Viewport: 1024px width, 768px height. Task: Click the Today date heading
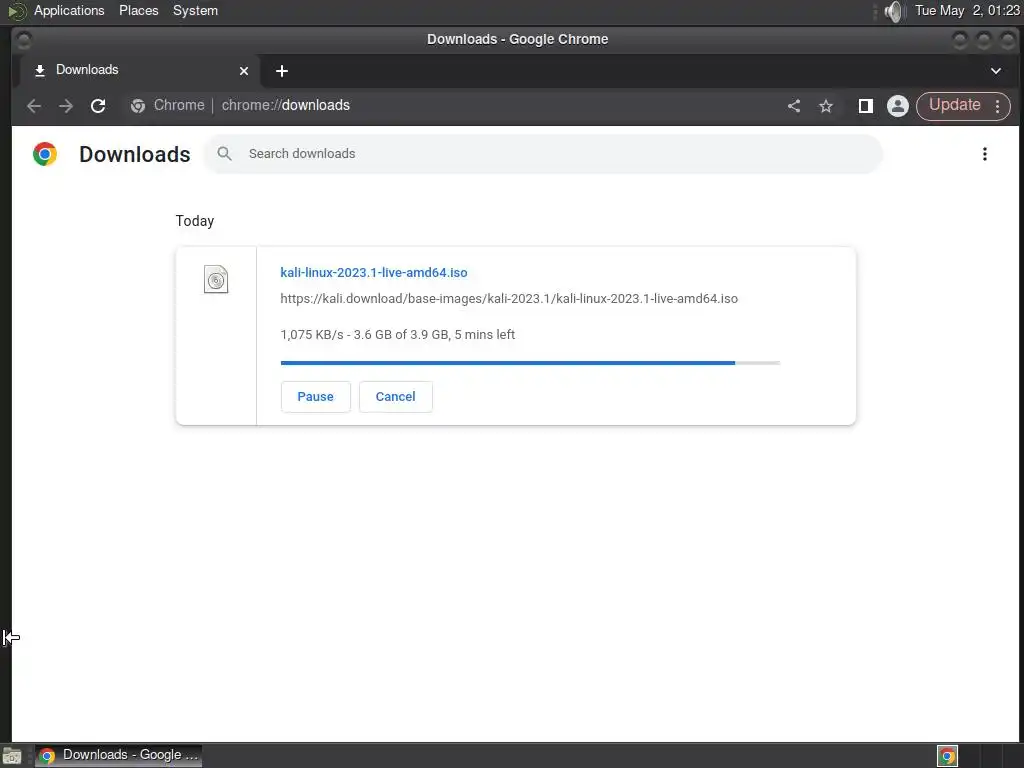coord(195,221)
